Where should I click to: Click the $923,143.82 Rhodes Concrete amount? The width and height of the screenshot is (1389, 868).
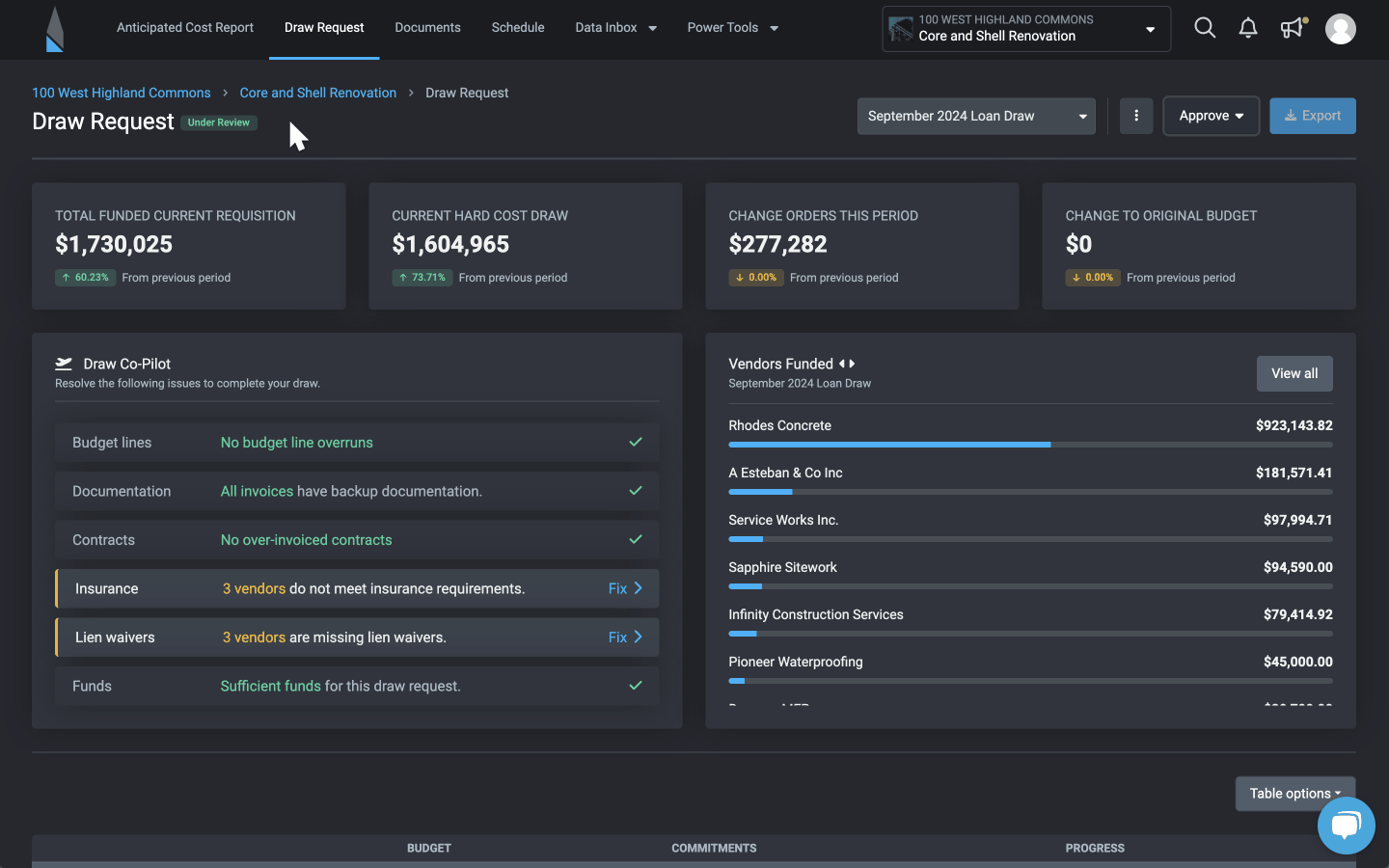(x=1294, y=425)
